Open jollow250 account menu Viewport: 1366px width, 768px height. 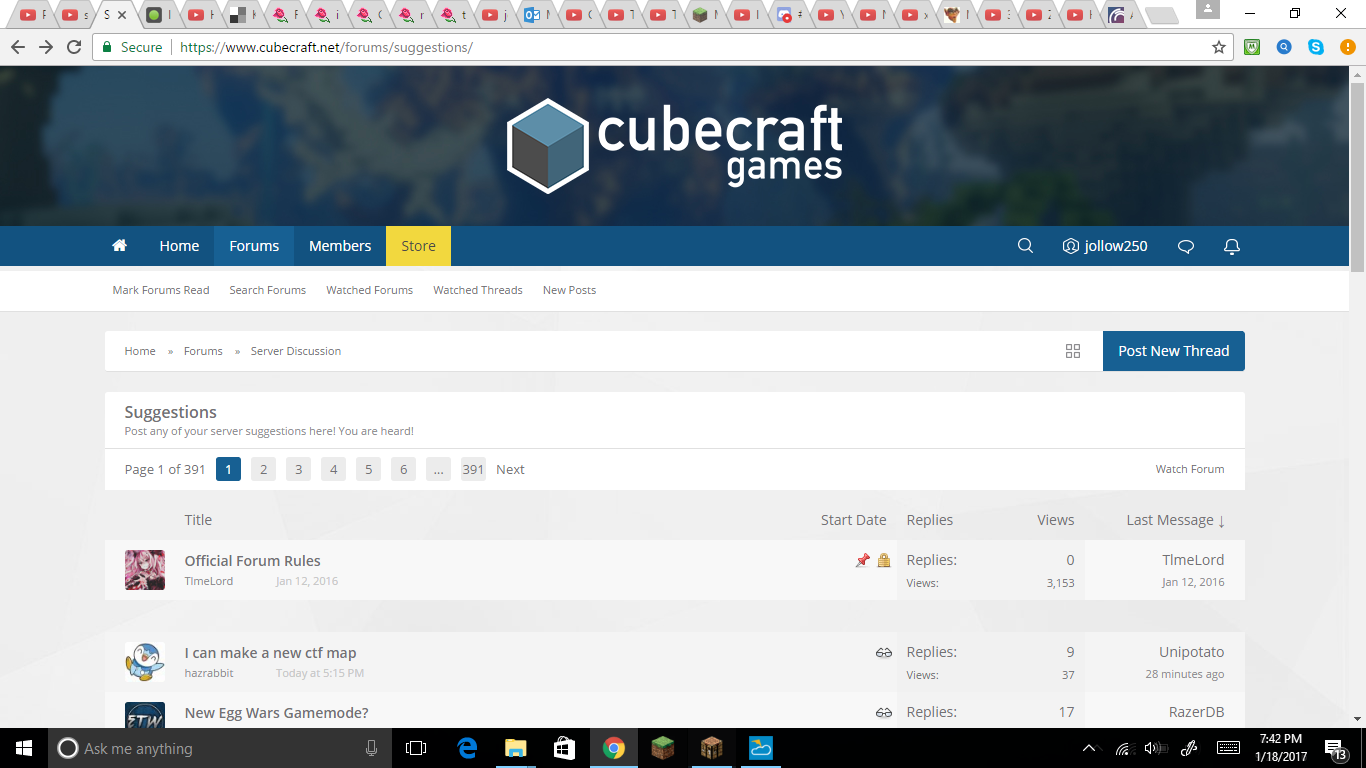click(1105, 246)
